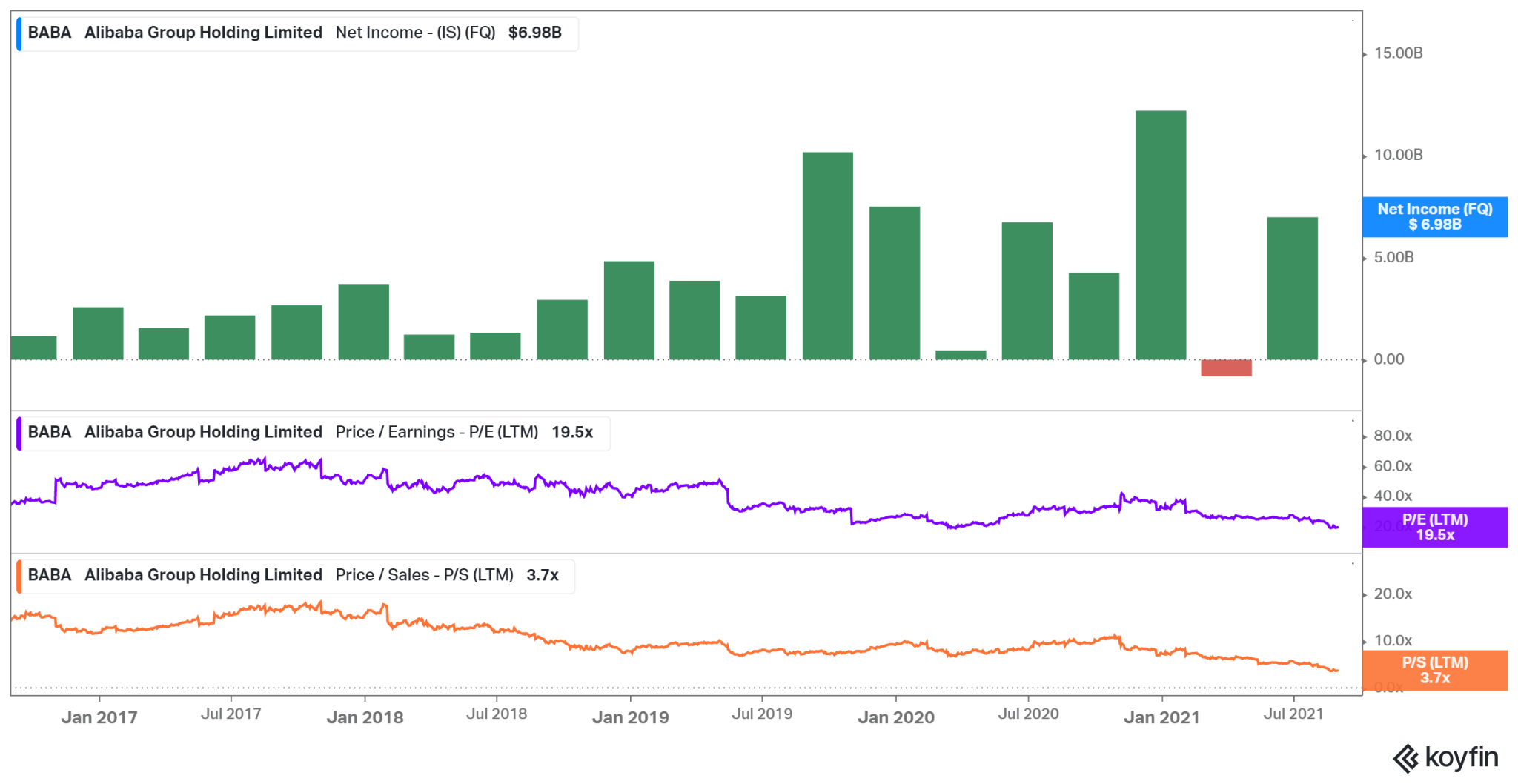Click the 10.00B y-axis label
This screenshot has height=784, width=1518.
tap(1398, 155)
